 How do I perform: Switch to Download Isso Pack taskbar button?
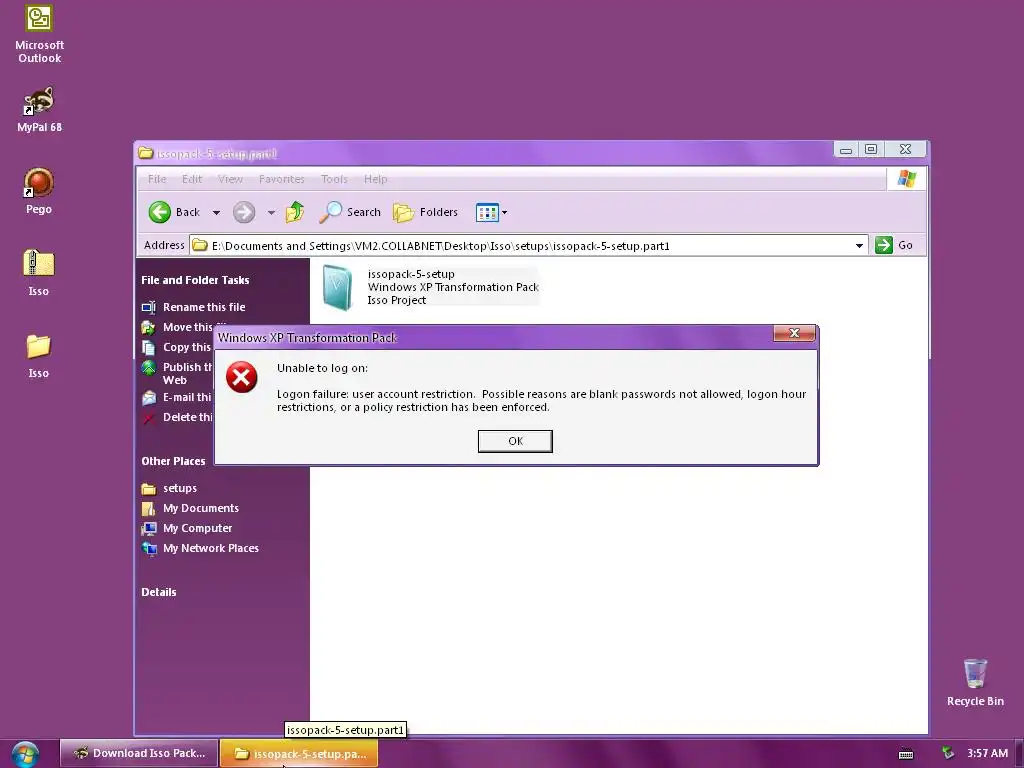[x=138, y=753]
